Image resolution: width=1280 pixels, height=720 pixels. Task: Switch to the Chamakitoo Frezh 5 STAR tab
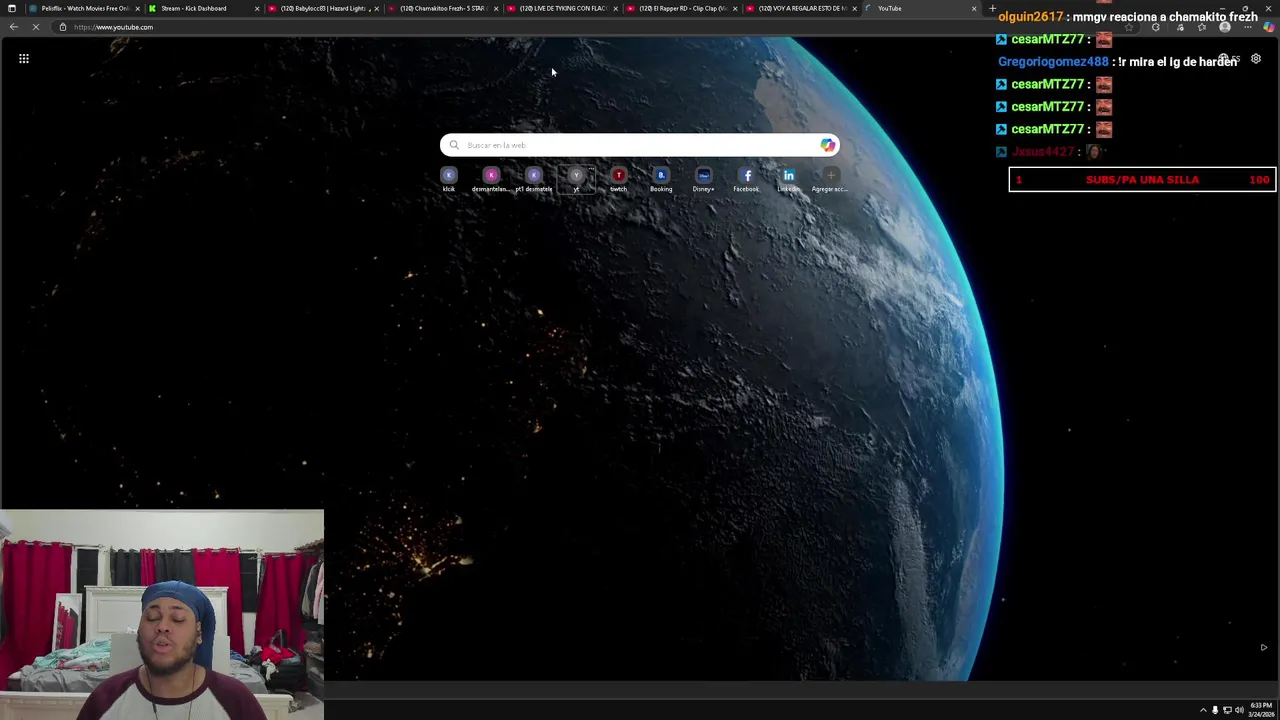pyautogui.click(x=441, y=8)
